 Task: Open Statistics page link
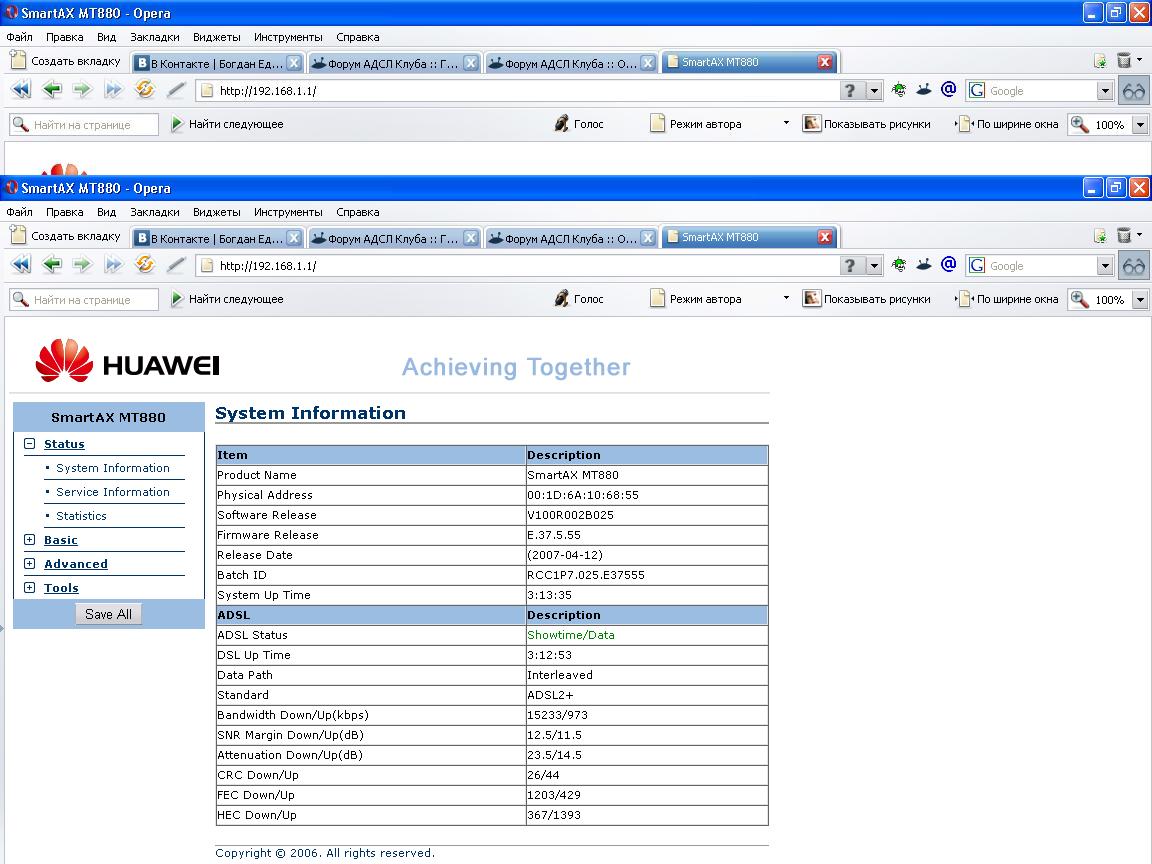coord(81,516)
